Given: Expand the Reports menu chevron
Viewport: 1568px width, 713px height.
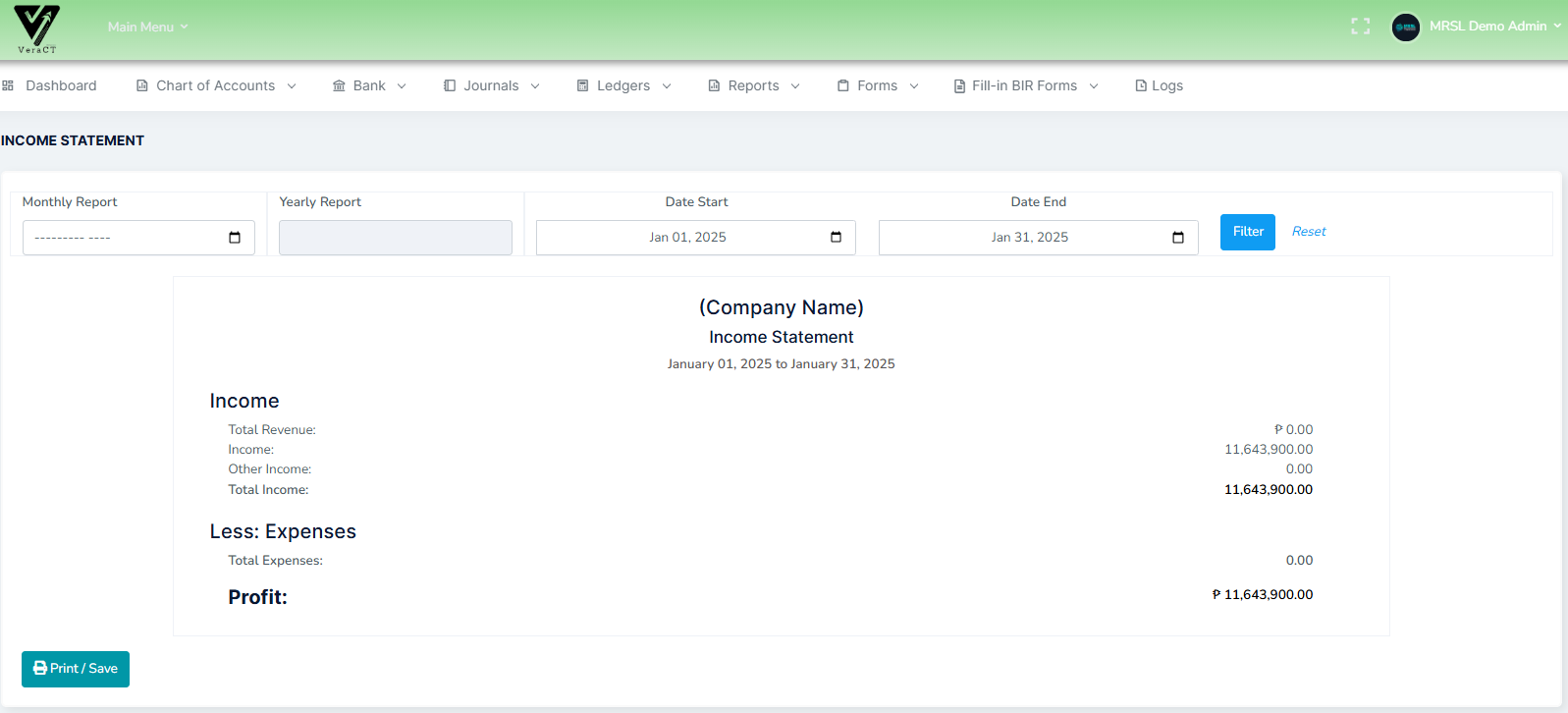Looking at the screenshot, I should tap(795, 86).
